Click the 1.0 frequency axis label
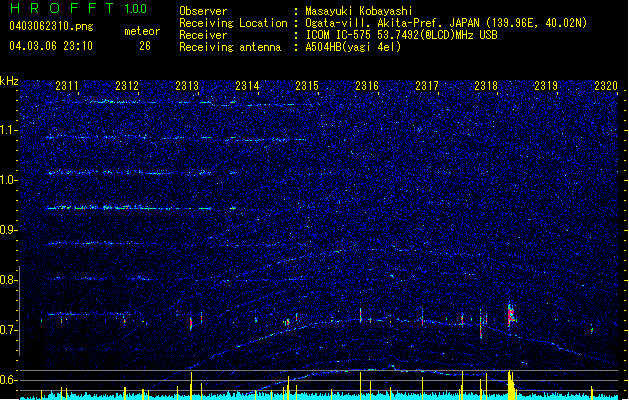The height and width of the screenshot is (400, 629). (x=9, y=180)
